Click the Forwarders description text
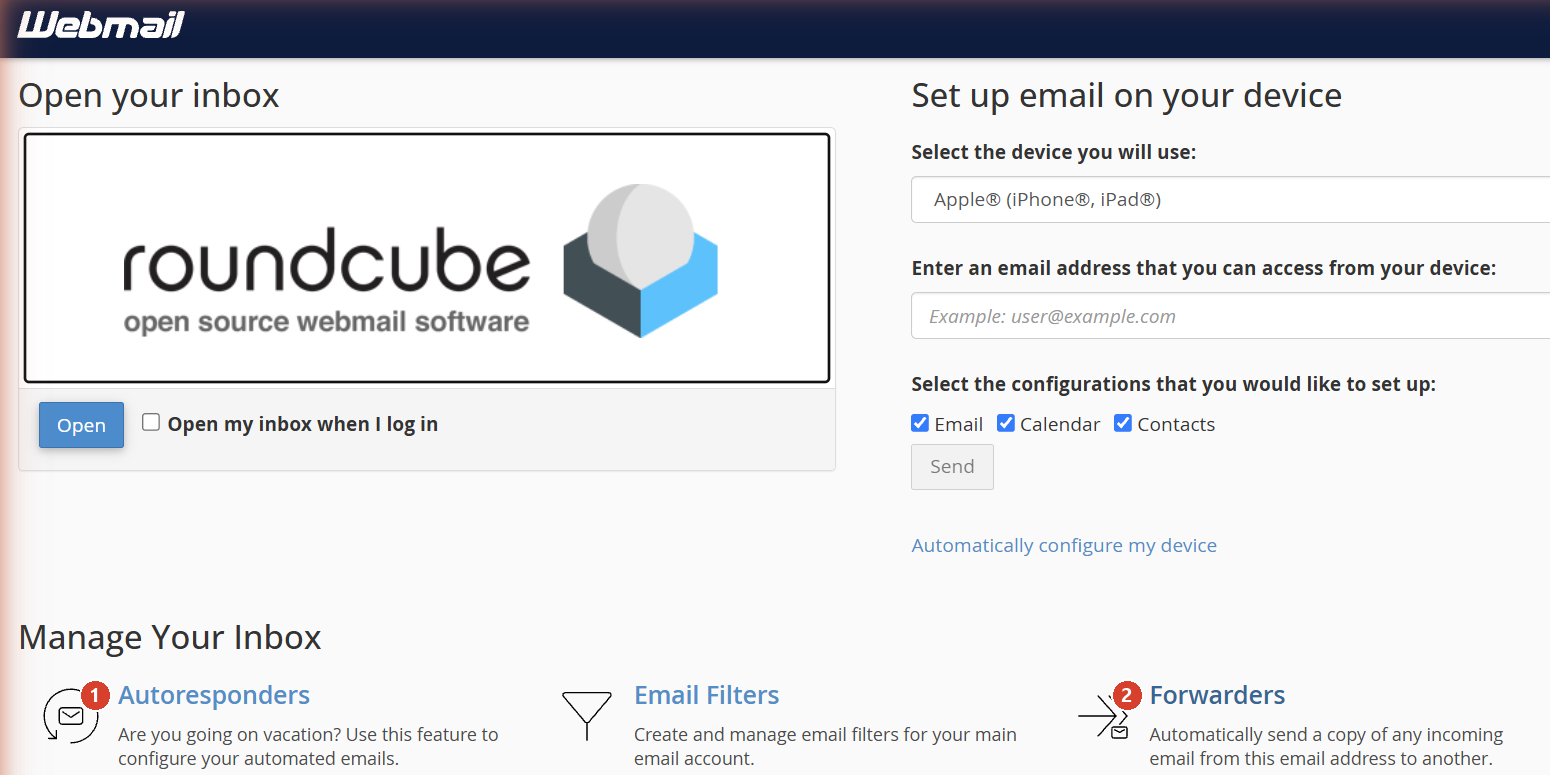 [1326, 747]
